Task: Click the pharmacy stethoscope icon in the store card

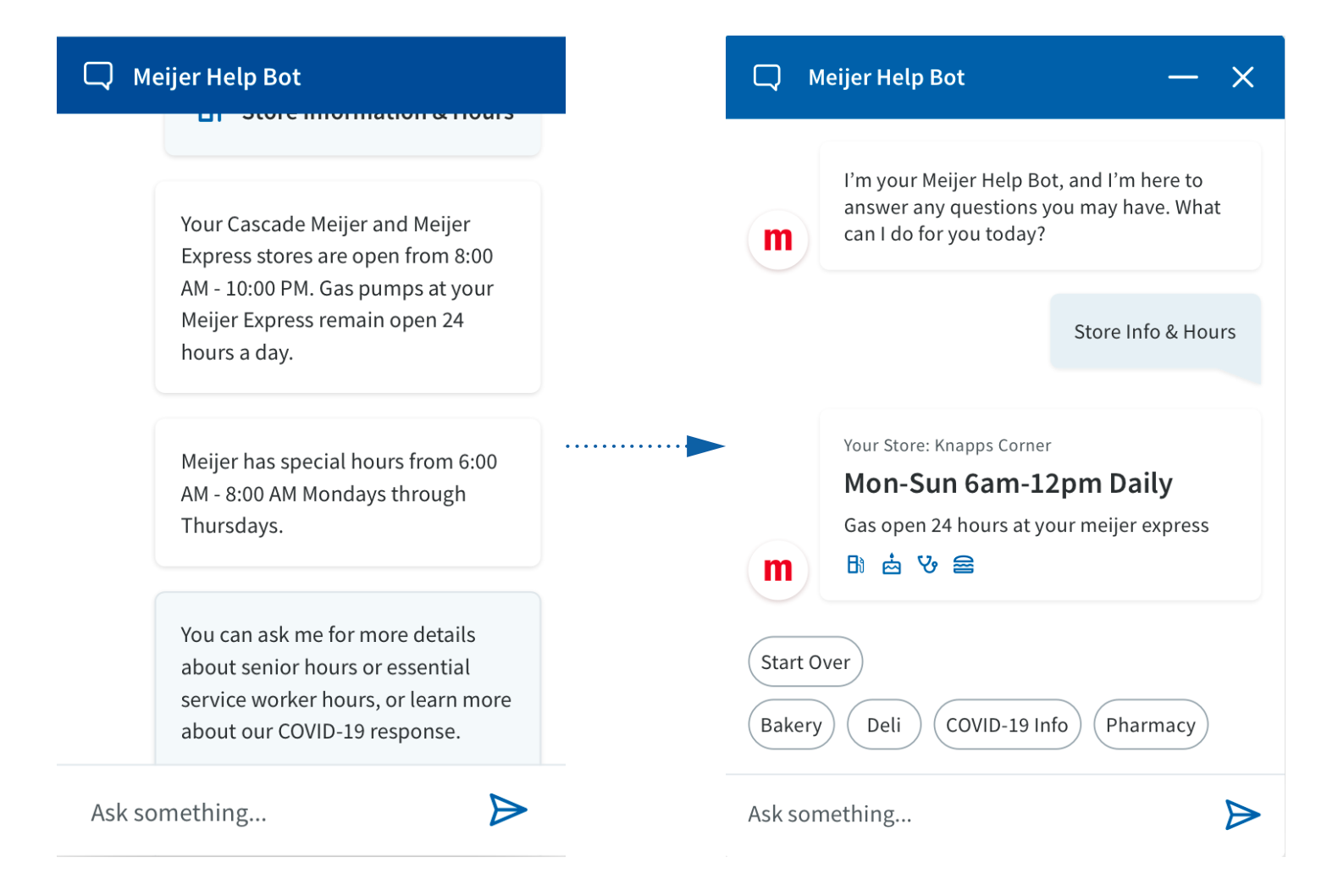Action: 927,565
